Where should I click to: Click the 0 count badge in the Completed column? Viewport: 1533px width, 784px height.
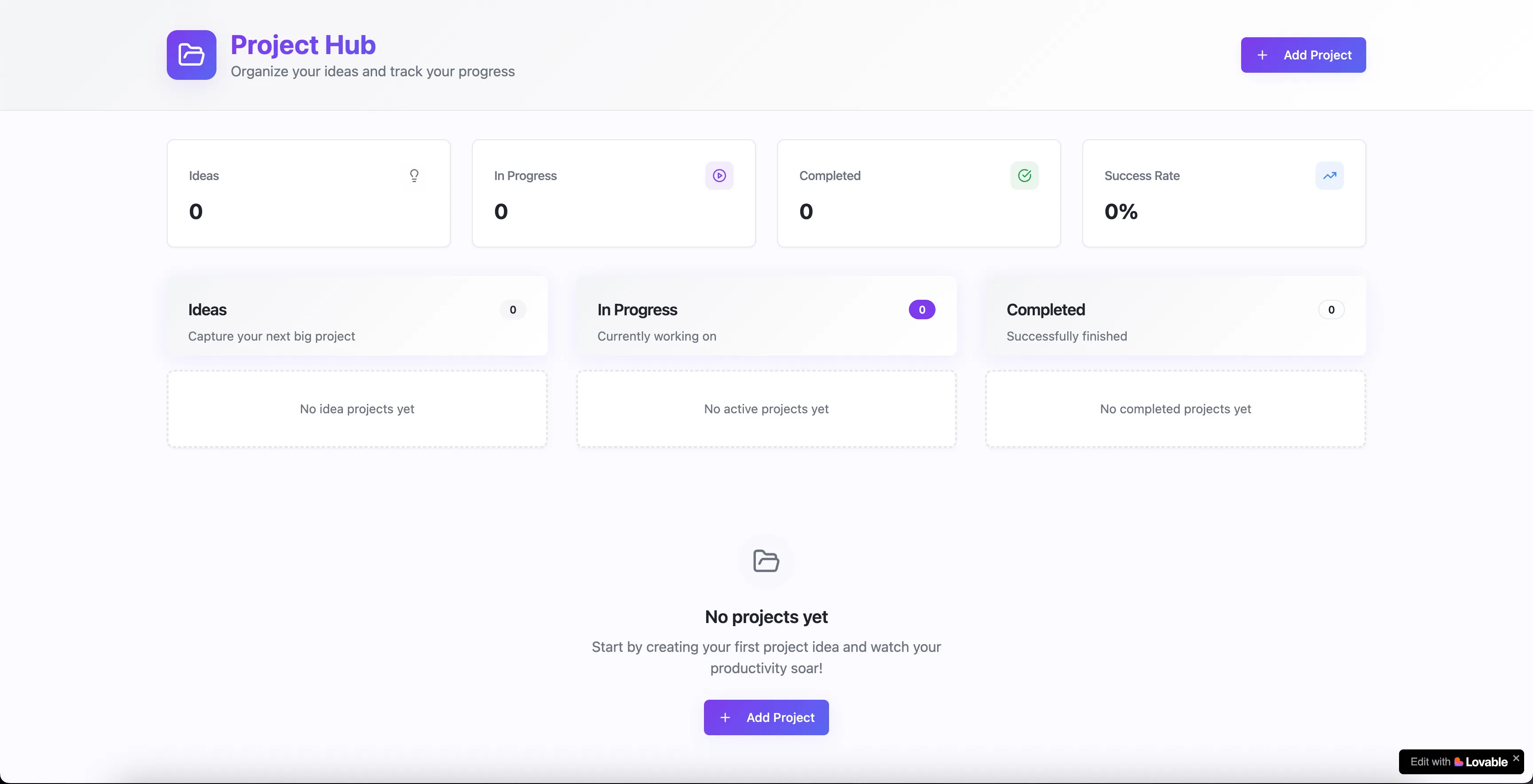click(1331, 310)
